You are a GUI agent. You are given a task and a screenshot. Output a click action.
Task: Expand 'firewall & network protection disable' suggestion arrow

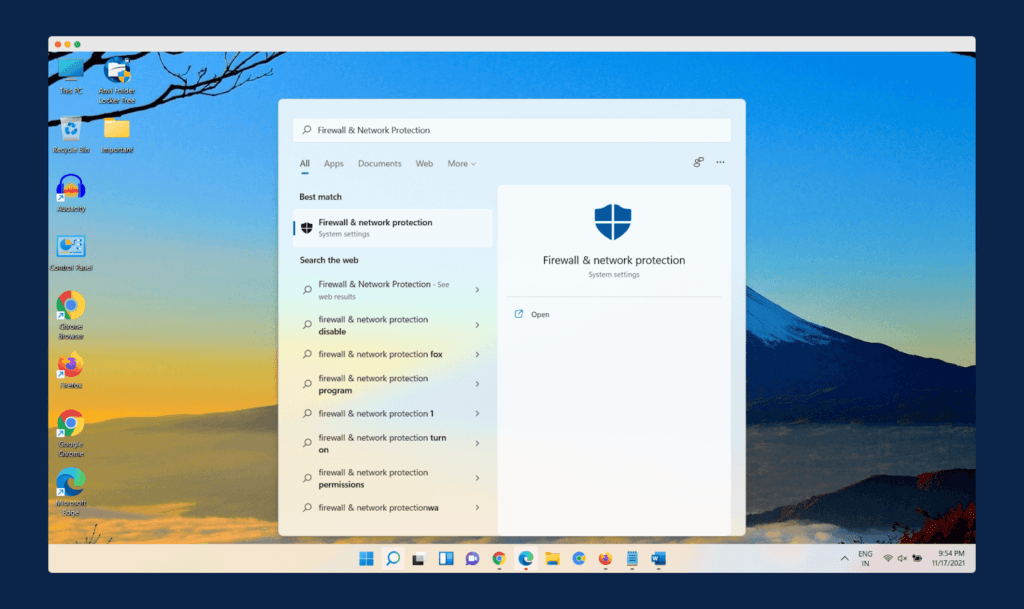[477, 325]
